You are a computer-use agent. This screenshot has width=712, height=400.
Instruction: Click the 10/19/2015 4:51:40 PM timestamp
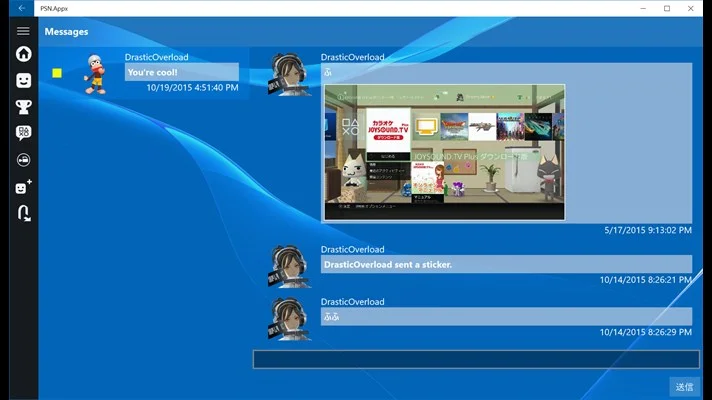tap(192, 88)
